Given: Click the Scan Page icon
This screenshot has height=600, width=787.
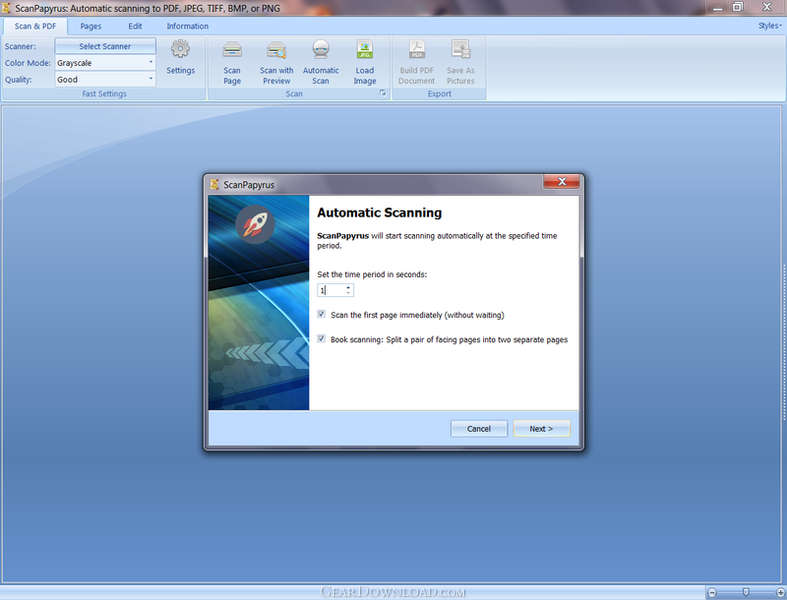Looking at the screenshot, I should pos(232,50).
